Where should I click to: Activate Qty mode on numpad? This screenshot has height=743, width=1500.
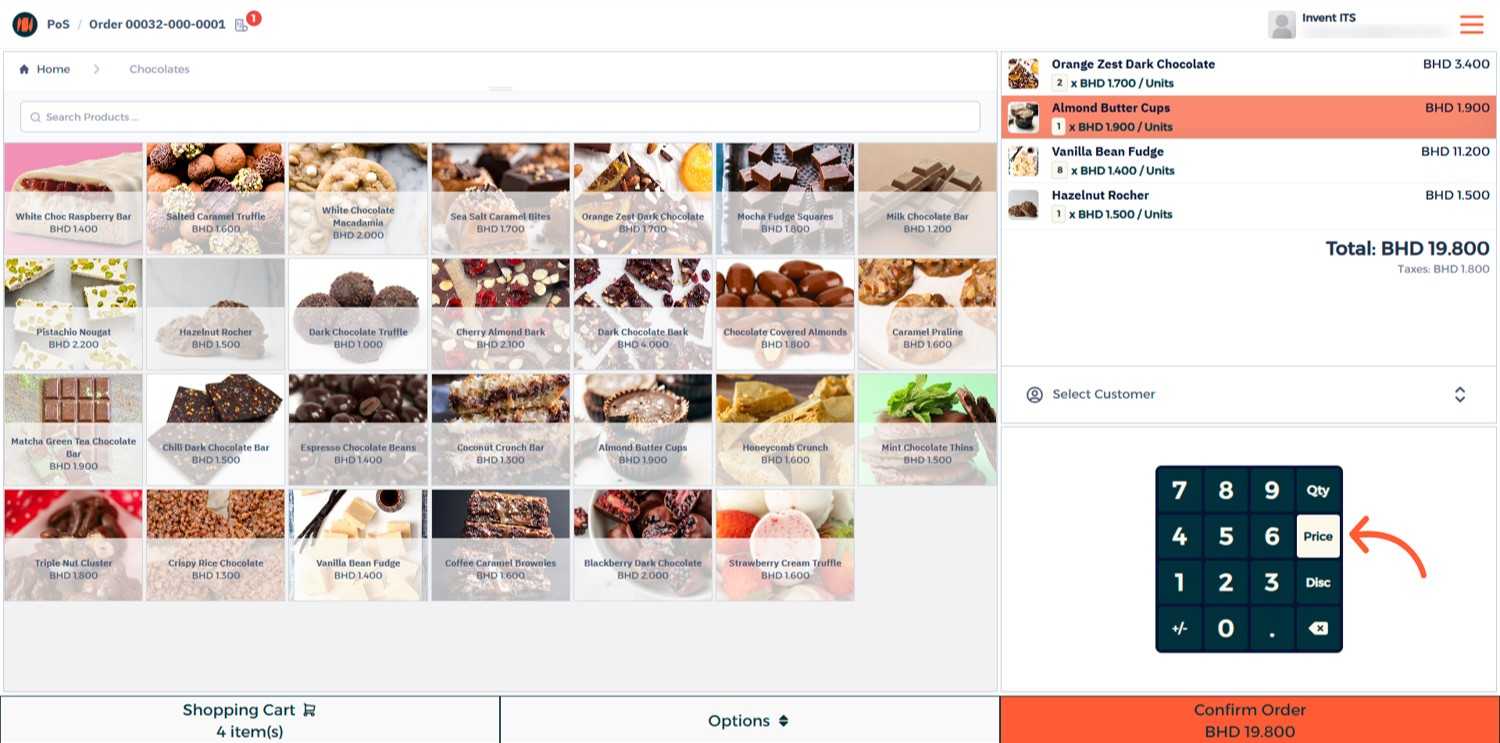tap(1318, 490)
